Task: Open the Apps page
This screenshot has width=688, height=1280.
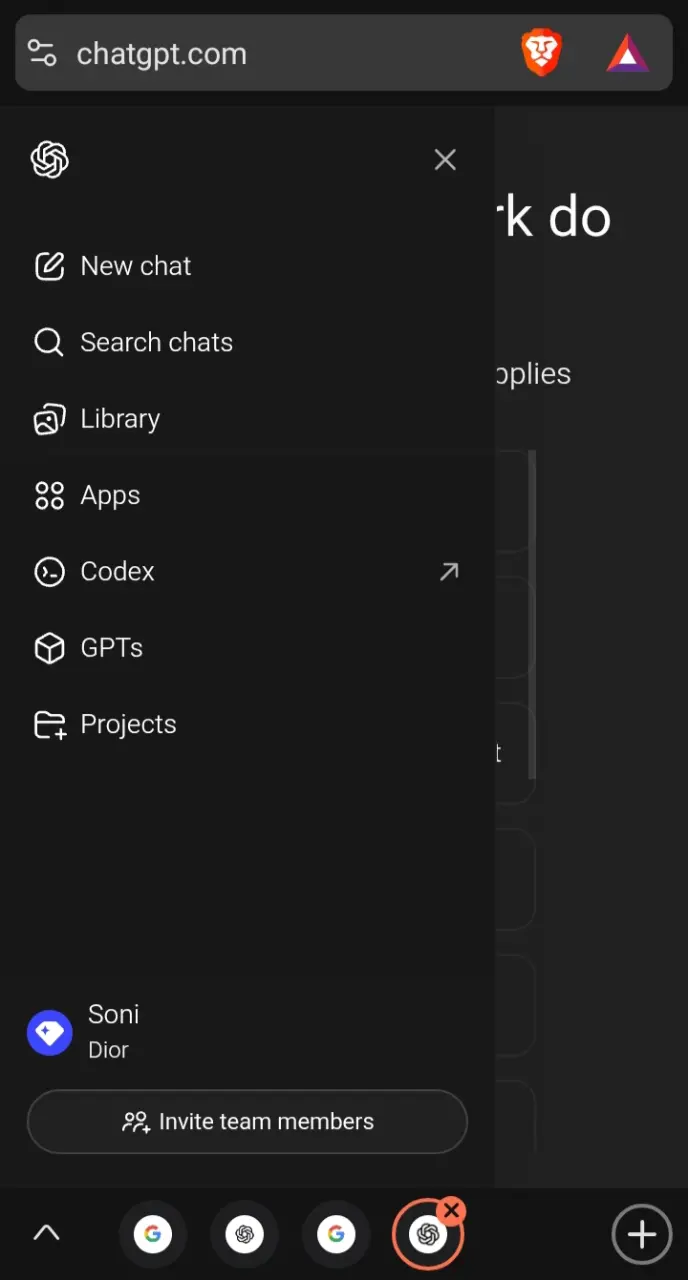Action: pos(247,495)
